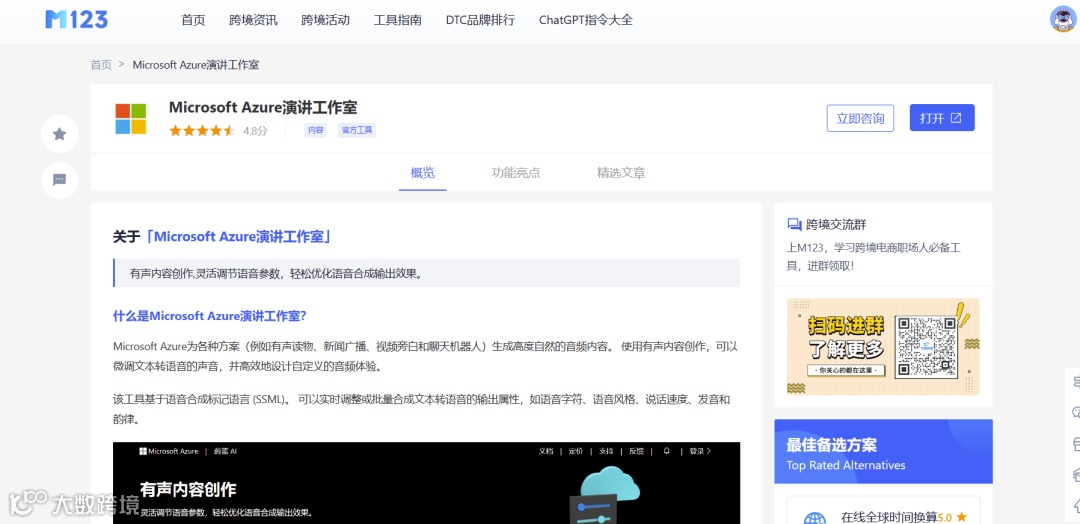
Task: Click the page title Microsoft Azure演讲工作室
Action: (x=263, y=107)
